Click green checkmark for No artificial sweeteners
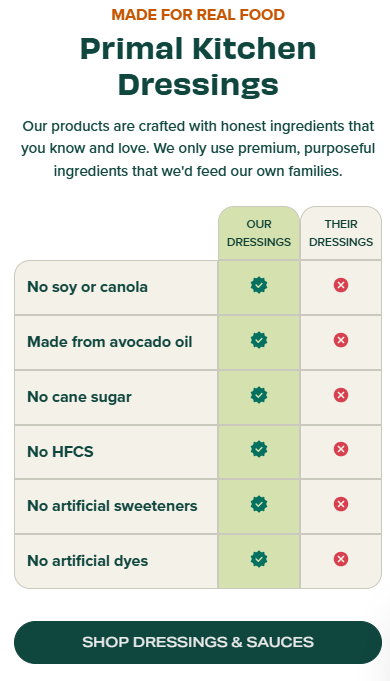 [259, 504]
